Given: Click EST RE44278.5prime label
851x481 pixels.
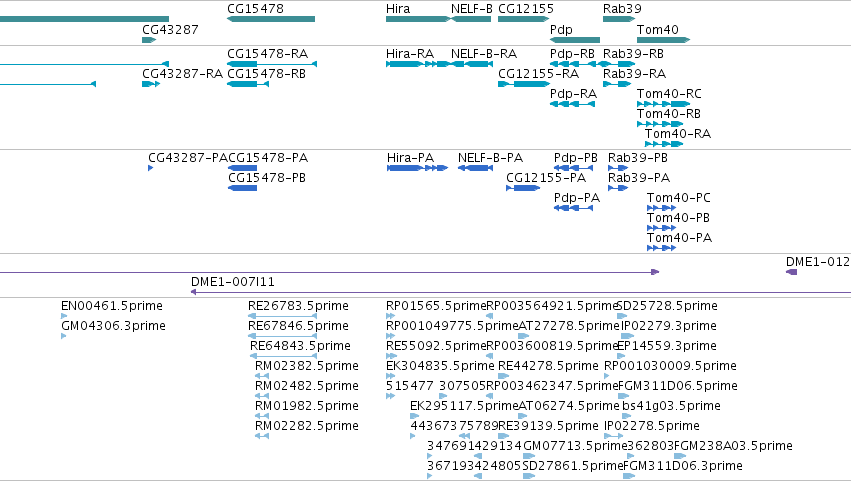Looking at the screenshot, I should click(x=548, y=366).
